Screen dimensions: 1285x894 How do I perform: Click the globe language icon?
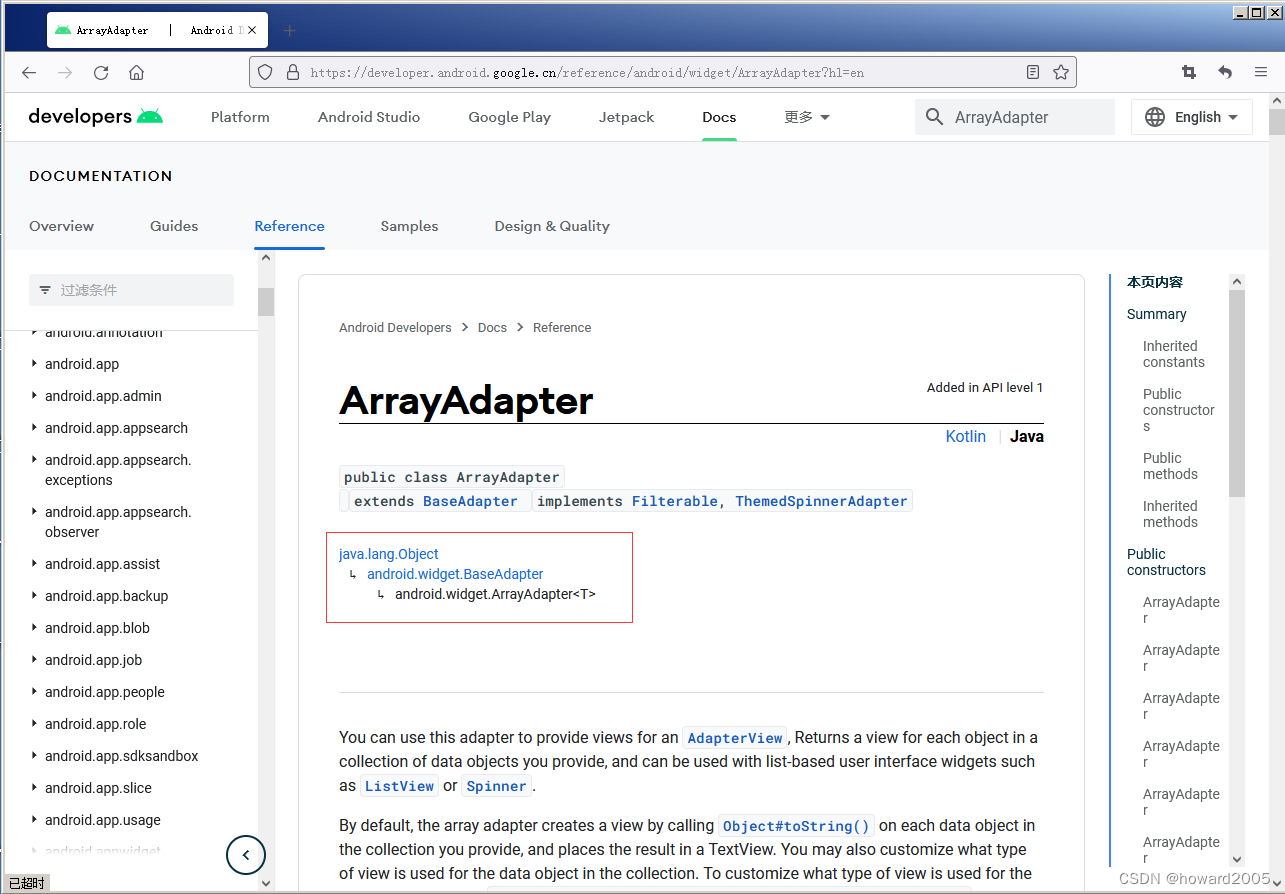[1155, 117]
